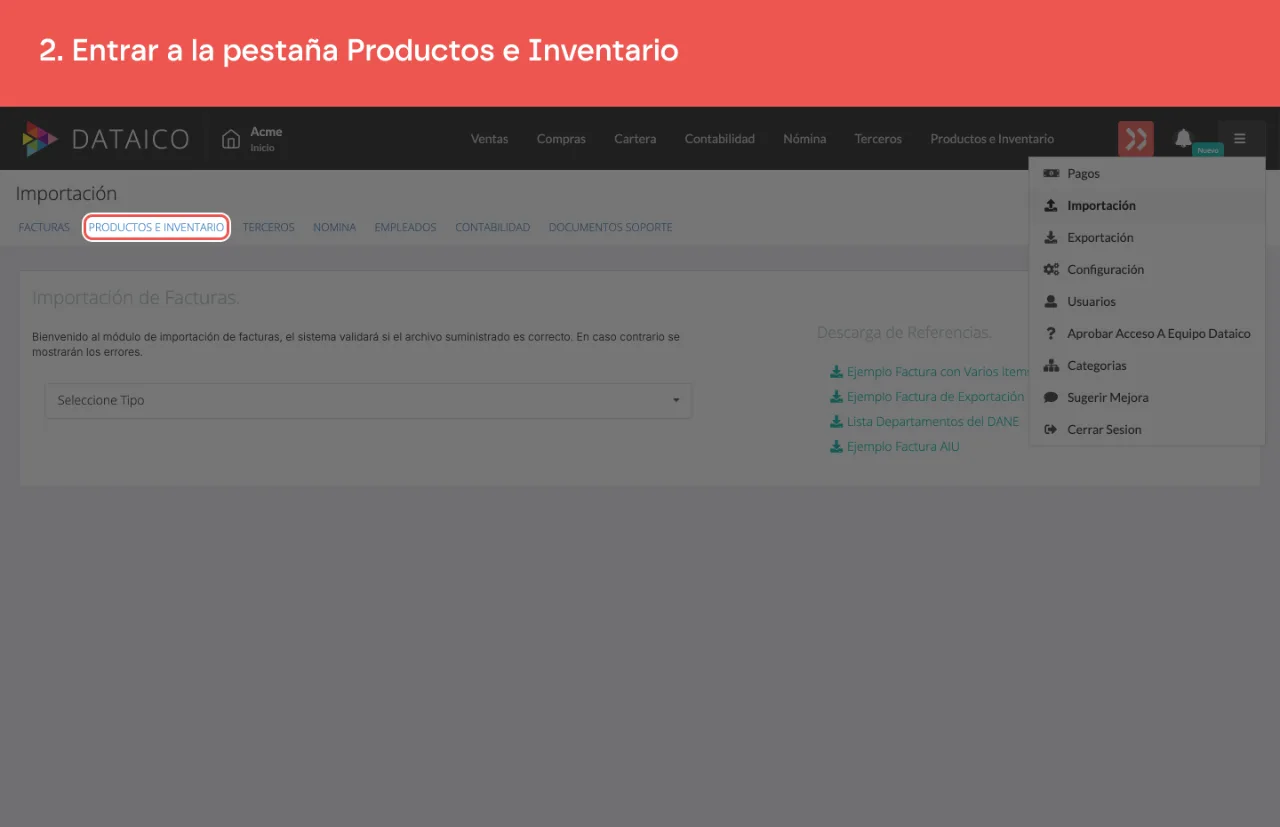
Task: Click the Acme Inicio company label
Action: pos(266,139)
